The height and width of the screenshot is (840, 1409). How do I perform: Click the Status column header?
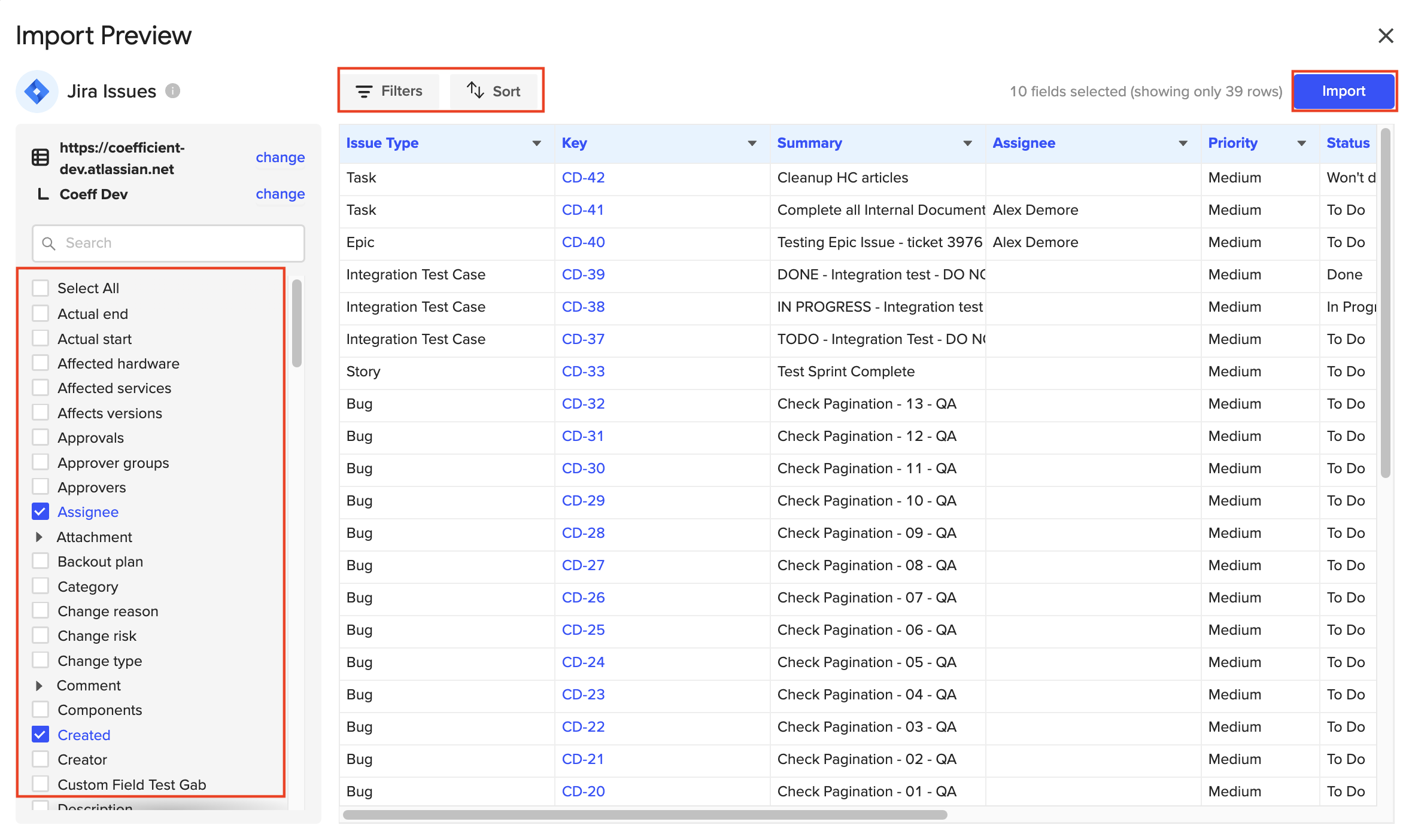[x=1348, y=143]
